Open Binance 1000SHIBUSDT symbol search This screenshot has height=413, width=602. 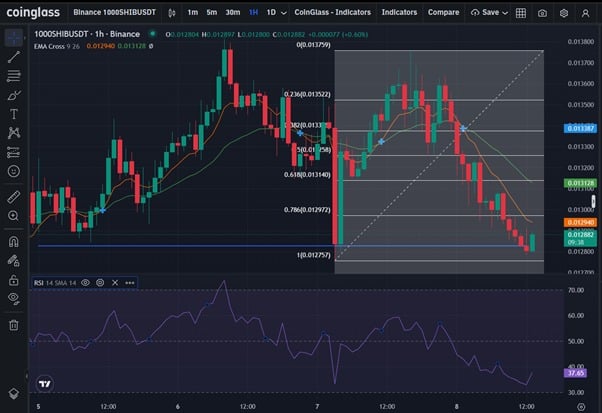pos(114,12)
